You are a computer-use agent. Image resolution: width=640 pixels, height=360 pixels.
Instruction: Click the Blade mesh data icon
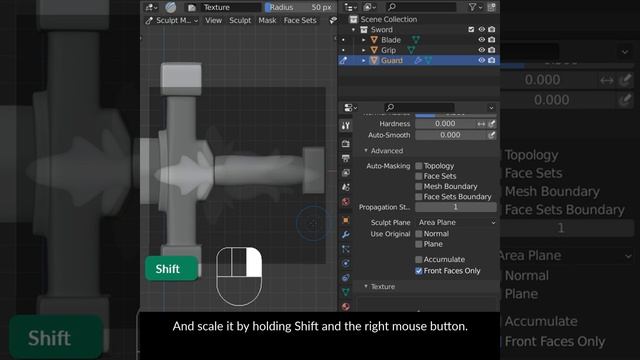point(416,40)
